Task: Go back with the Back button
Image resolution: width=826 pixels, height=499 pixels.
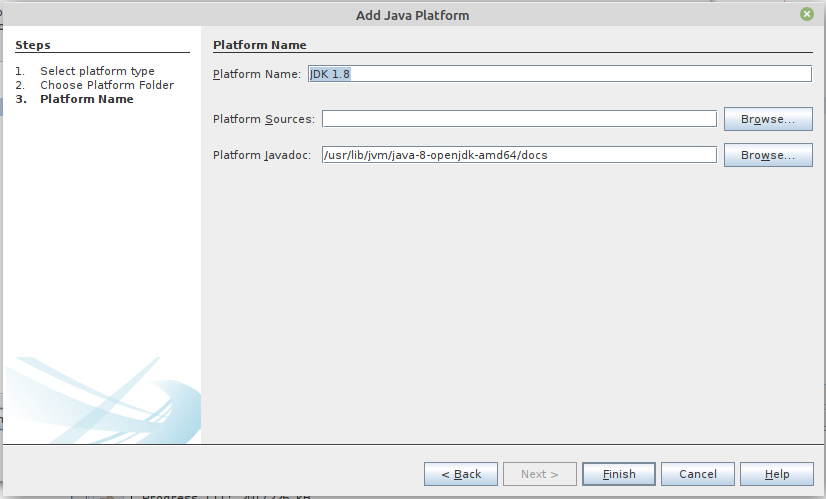Action: click(x=461, y=474)
